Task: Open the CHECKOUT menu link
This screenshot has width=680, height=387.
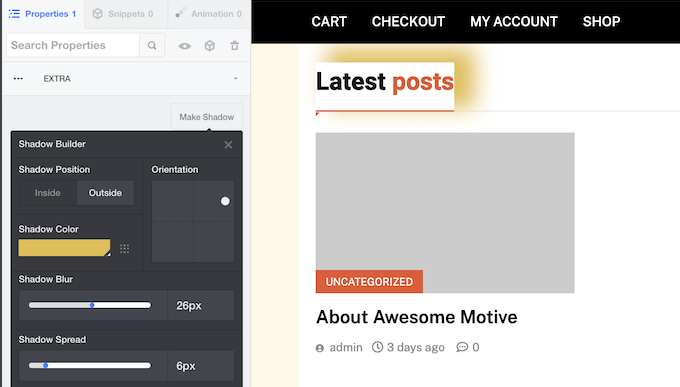Action: [408, 21]
